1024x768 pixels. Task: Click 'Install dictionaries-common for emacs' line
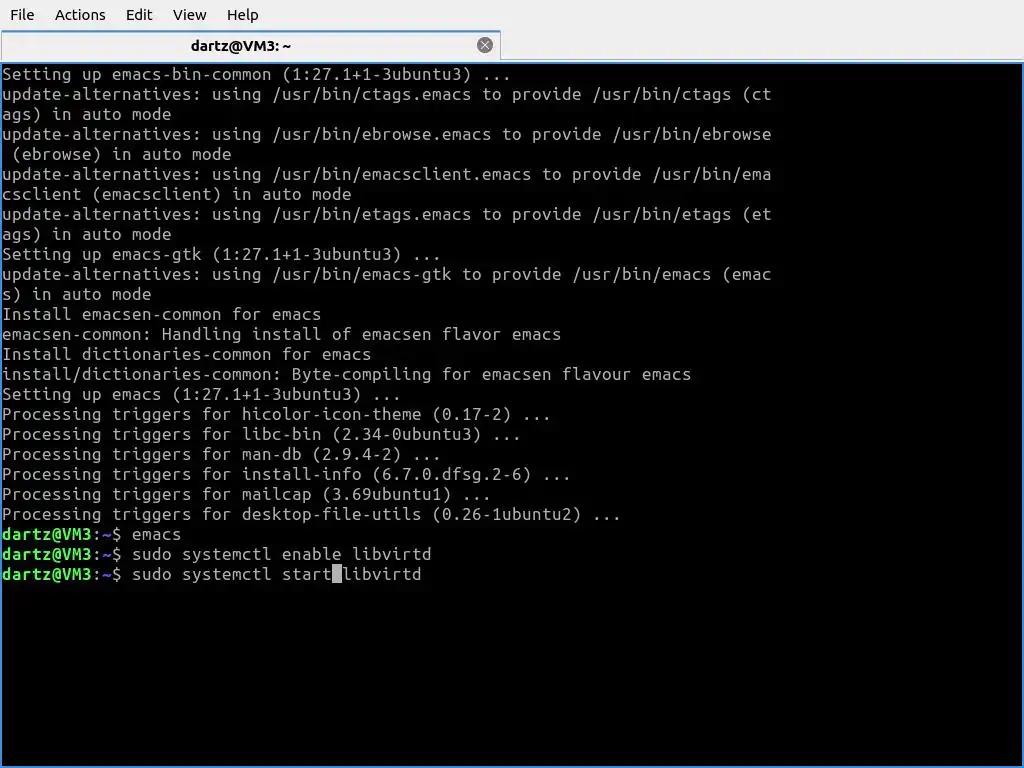pyautogui.click(x=187, y=354)
